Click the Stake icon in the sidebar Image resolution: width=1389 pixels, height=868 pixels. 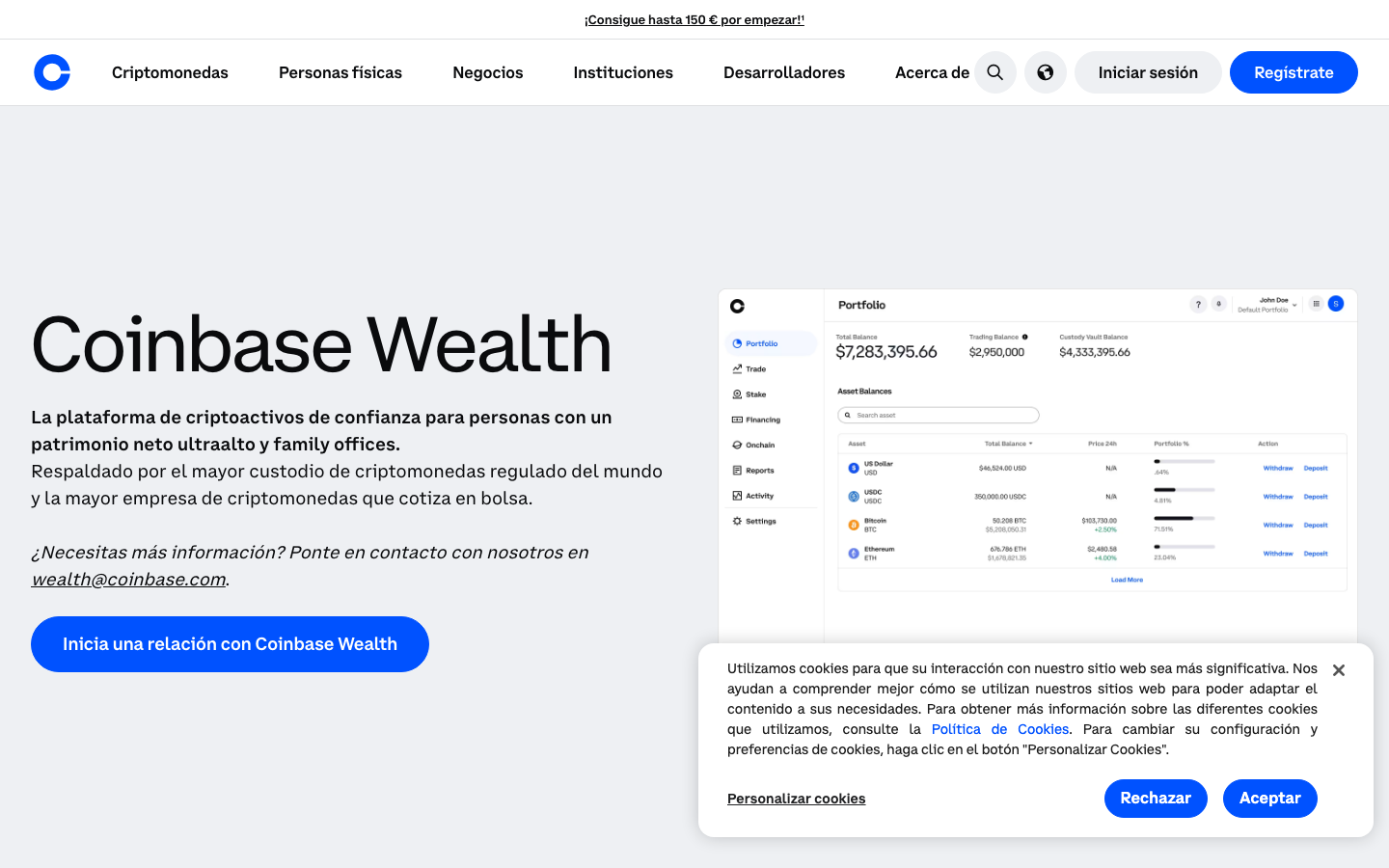pyautogui.click(x=735, y=393)
